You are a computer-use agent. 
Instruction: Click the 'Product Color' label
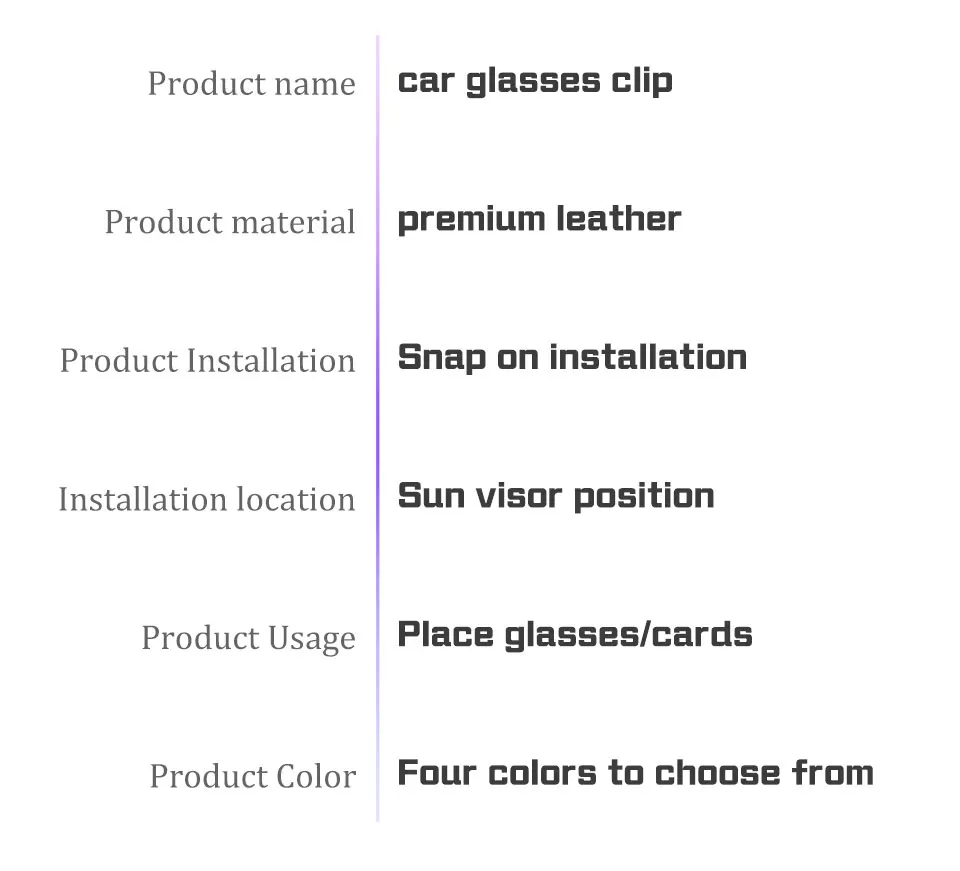point(253,776)
